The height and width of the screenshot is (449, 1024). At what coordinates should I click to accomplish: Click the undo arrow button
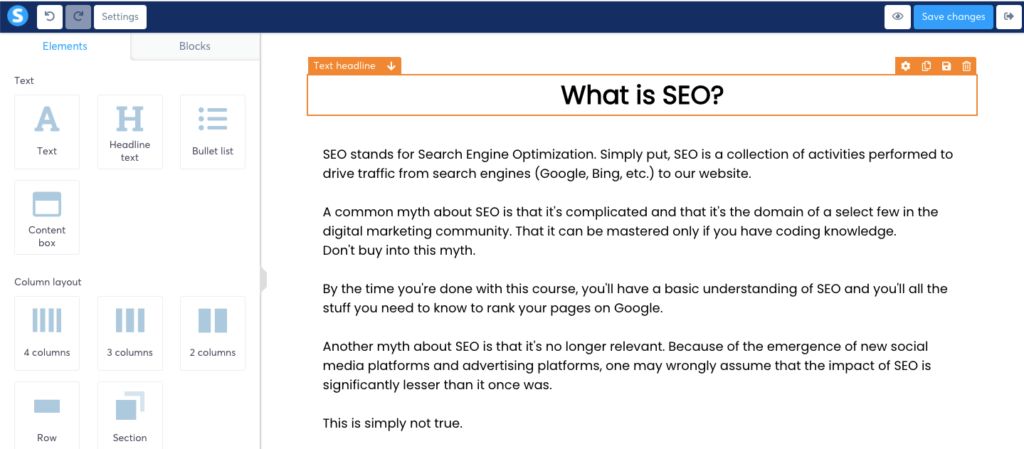click(x=49, y=16)
